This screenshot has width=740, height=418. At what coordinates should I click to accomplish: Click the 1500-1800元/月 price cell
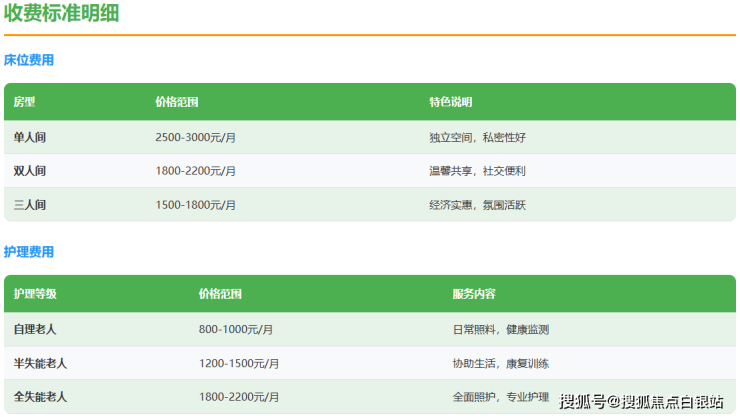point(196,205)
